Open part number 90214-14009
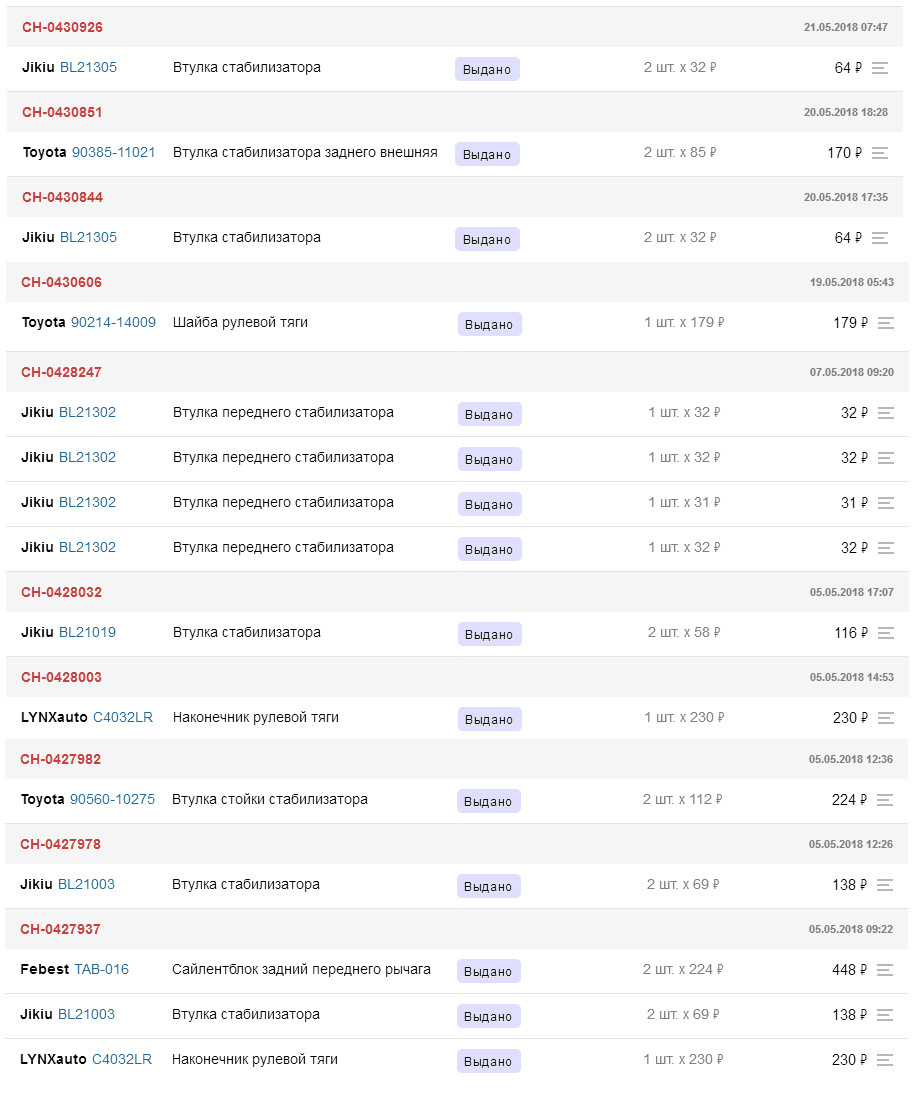This screenshot has height=1104, width=916. (113, 322)
